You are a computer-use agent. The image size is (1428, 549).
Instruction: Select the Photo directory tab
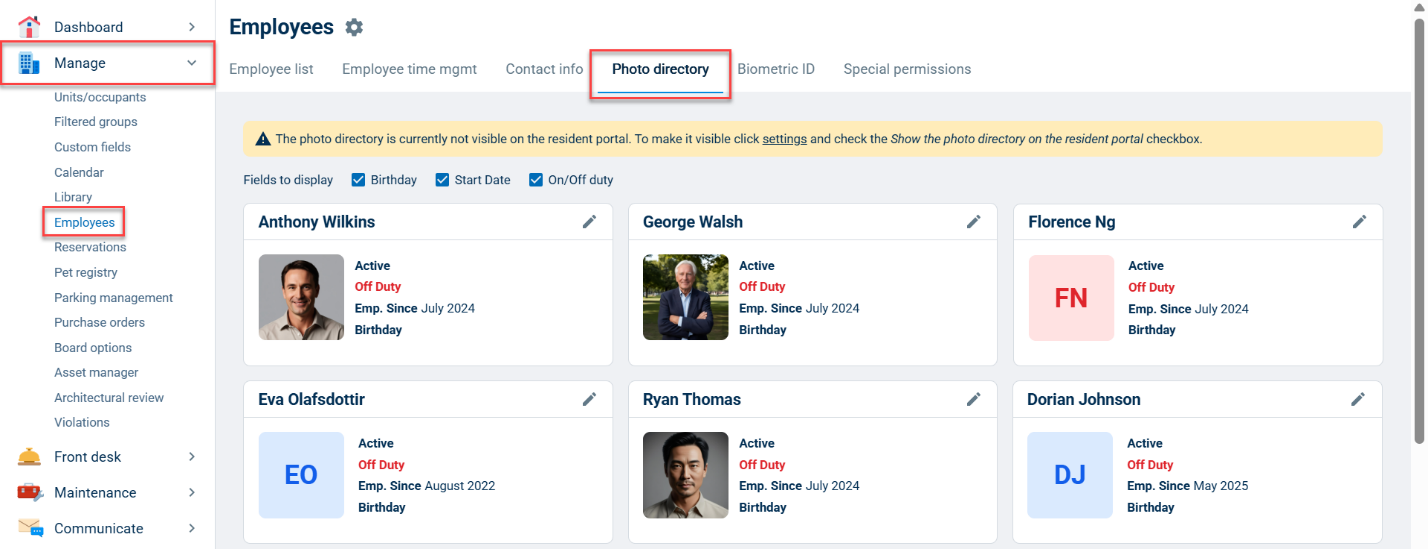click(x=660, y=69)
